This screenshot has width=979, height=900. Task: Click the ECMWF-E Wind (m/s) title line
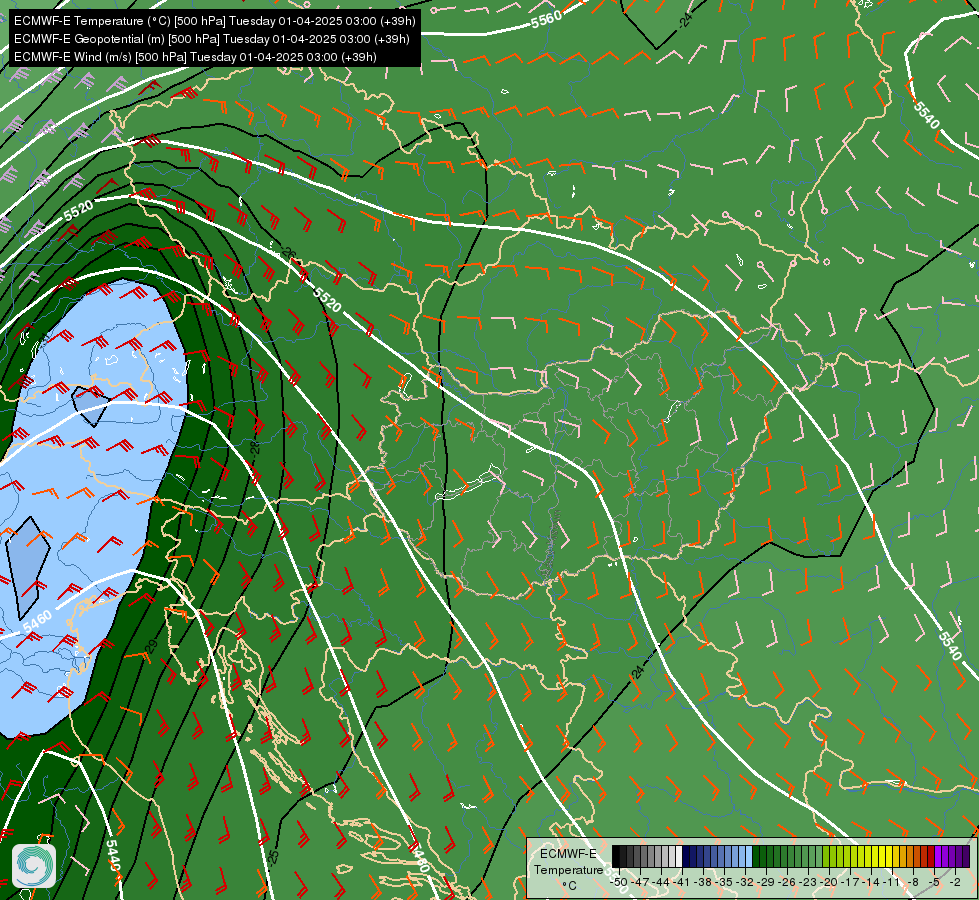[x=195, y=57]
